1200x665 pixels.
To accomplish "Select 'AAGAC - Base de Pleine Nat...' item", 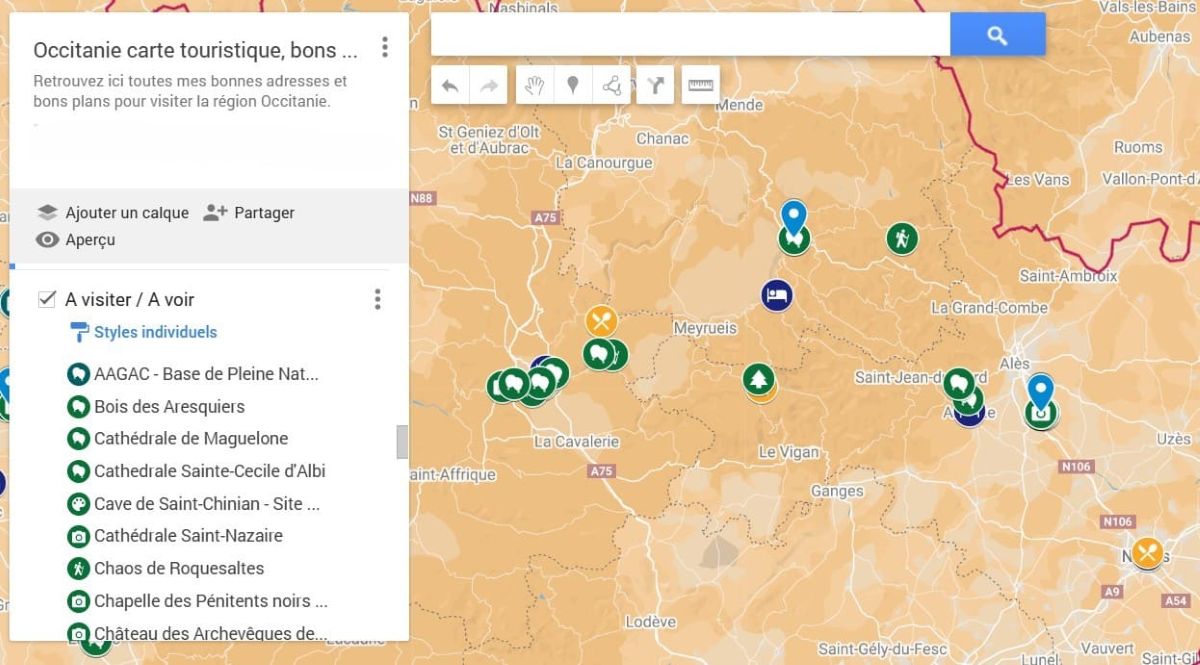I will click(206, 374).
